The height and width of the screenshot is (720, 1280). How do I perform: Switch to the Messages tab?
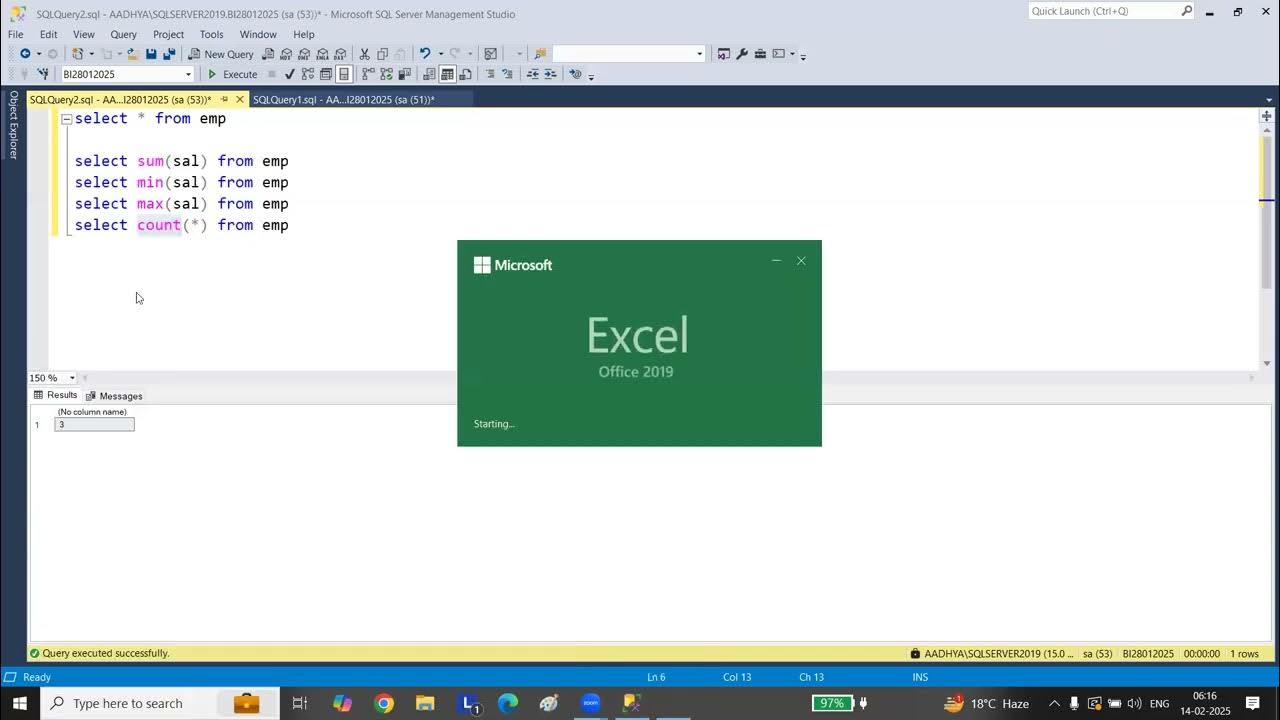(x=114, y=396)
